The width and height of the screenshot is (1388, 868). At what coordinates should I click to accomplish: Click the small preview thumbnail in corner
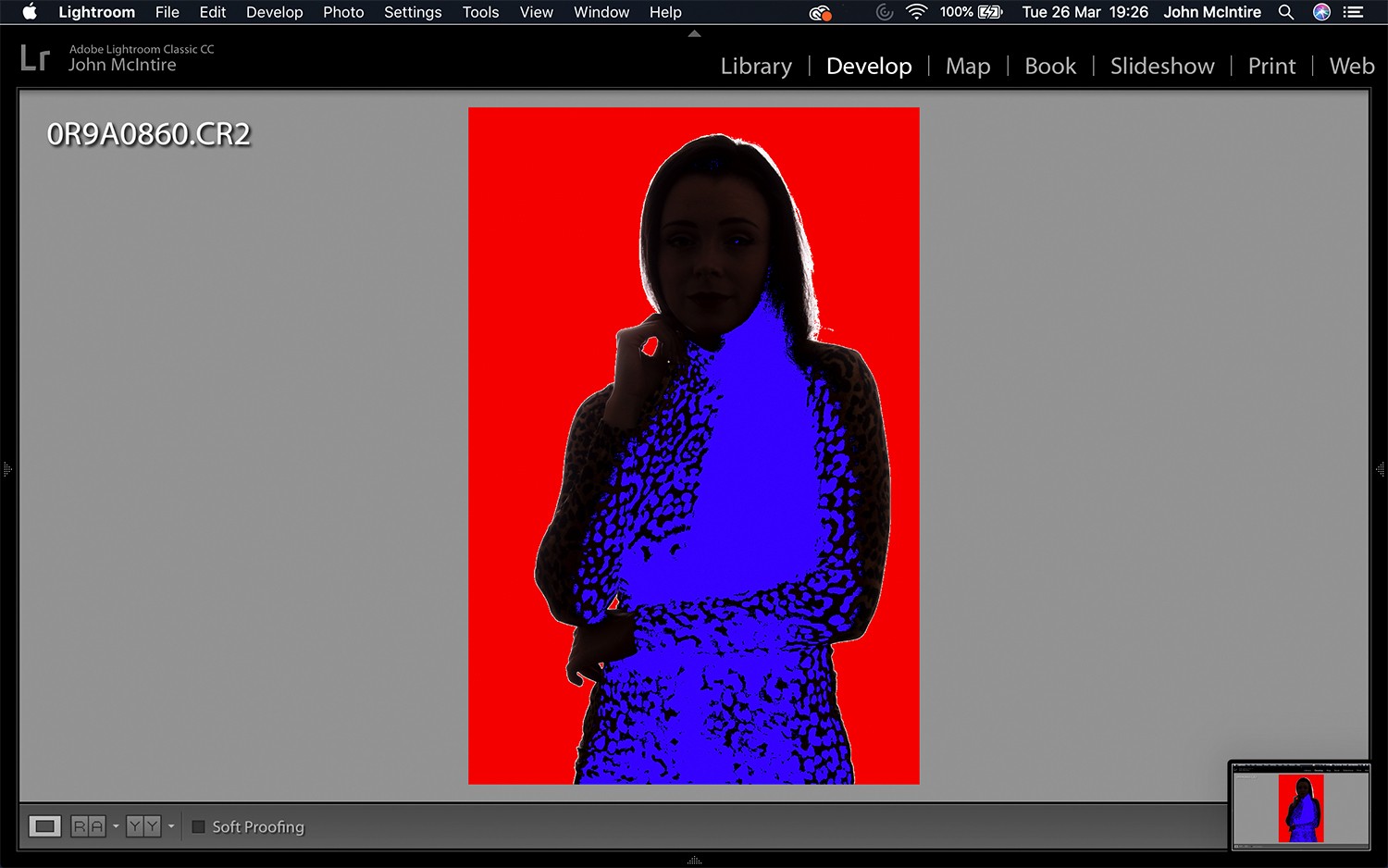tap(1300, 807)
